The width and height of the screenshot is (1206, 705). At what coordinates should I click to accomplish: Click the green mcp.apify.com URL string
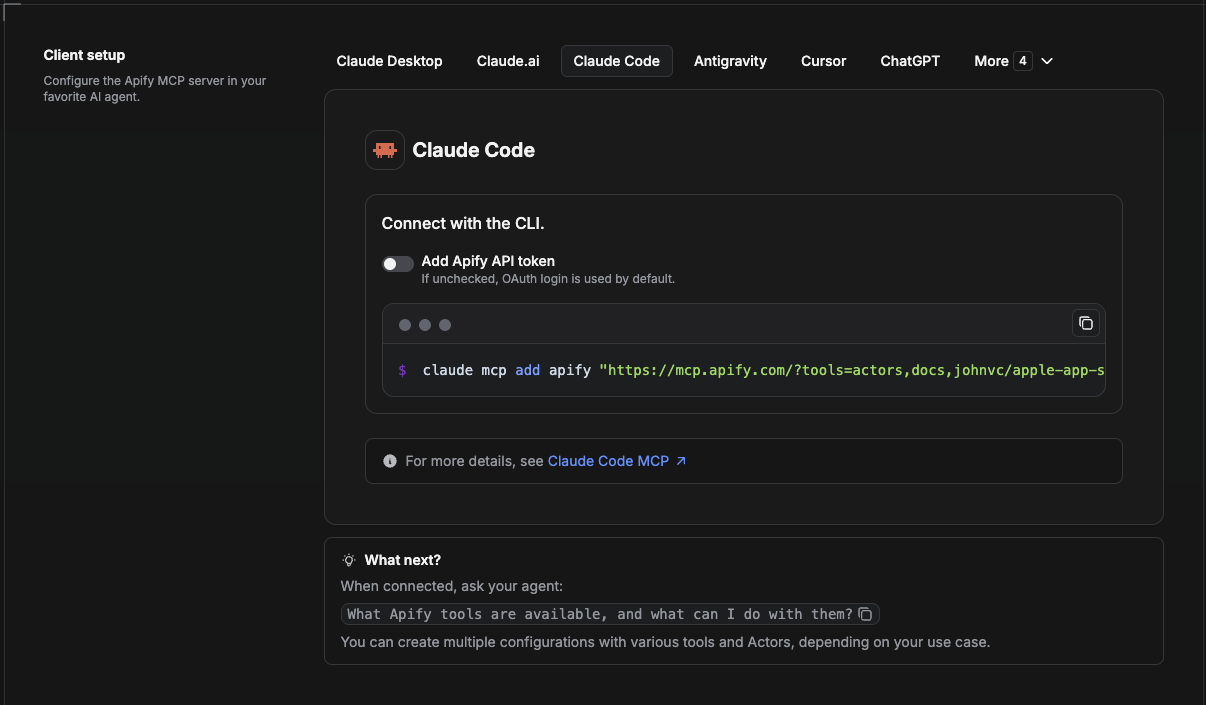point(852,370)
